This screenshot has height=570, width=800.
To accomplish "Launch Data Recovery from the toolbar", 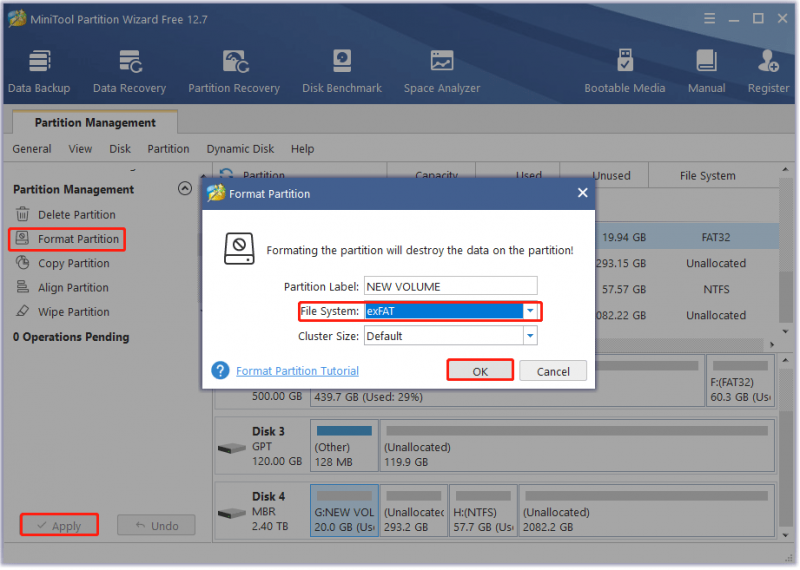I will pyautogui.click(x=129, y=71).
